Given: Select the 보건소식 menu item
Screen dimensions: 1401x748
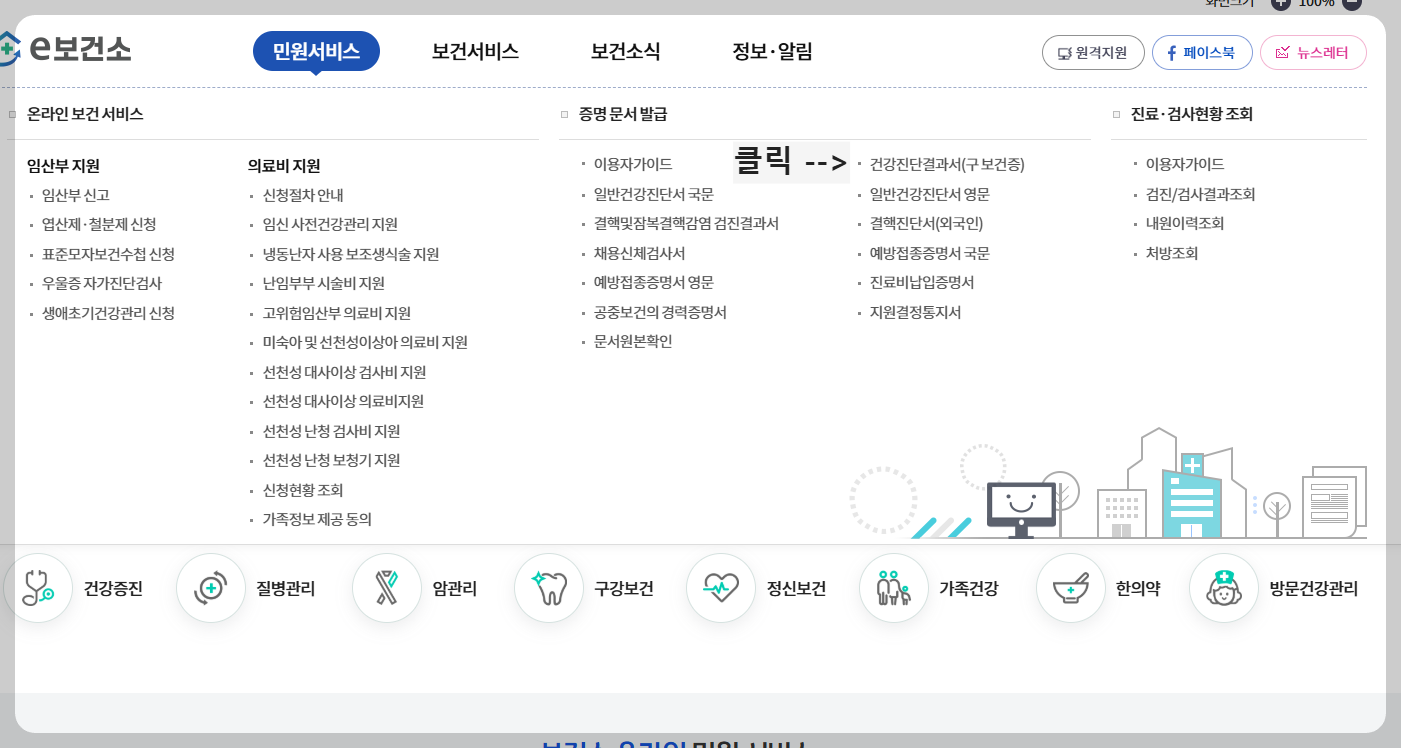Looking at the screenshot, I should pos(622,50).
